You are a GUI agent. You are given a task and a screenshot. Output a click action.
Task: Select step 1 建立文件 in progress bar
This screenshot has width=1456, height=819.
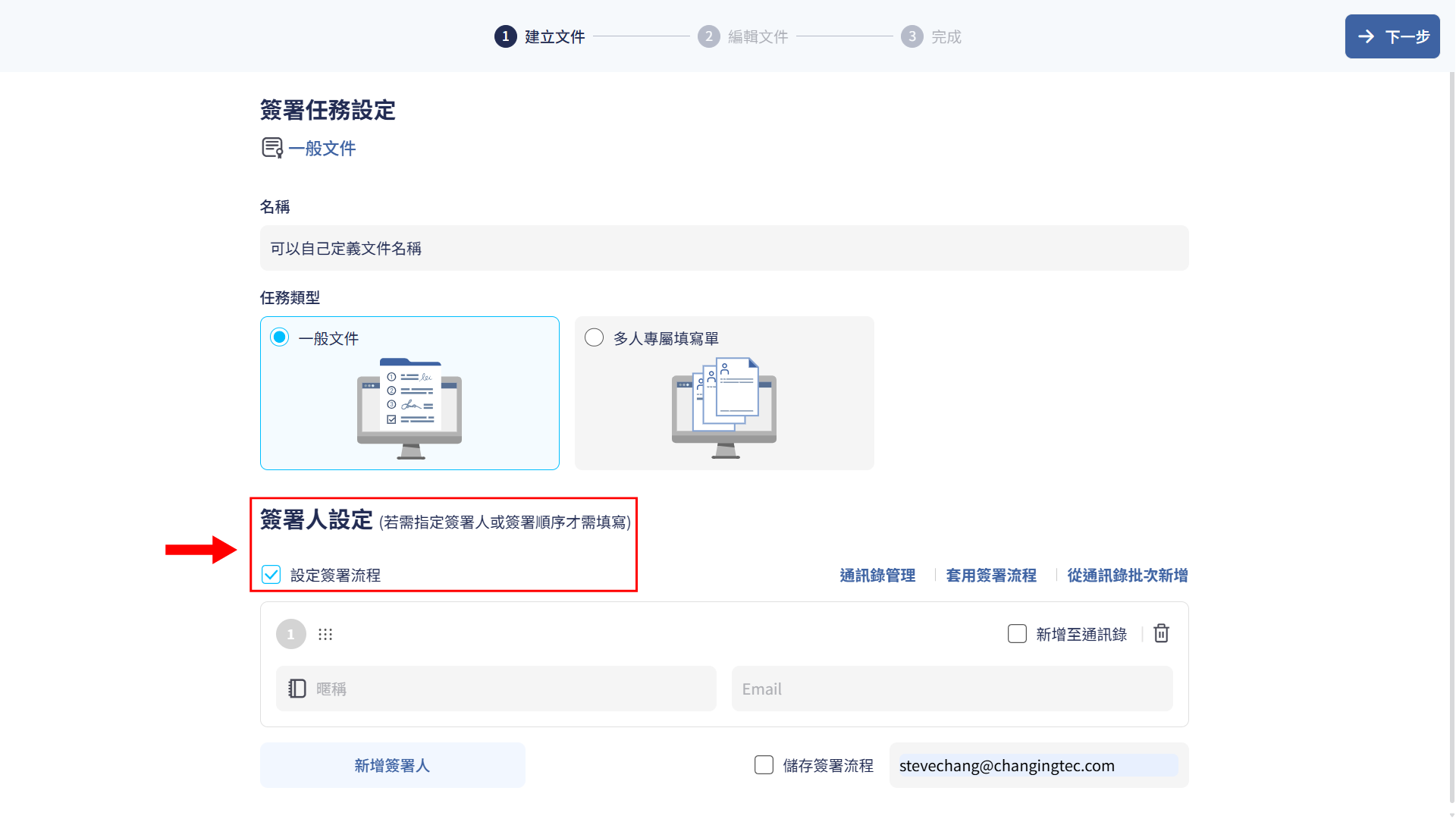coord(539,36)
